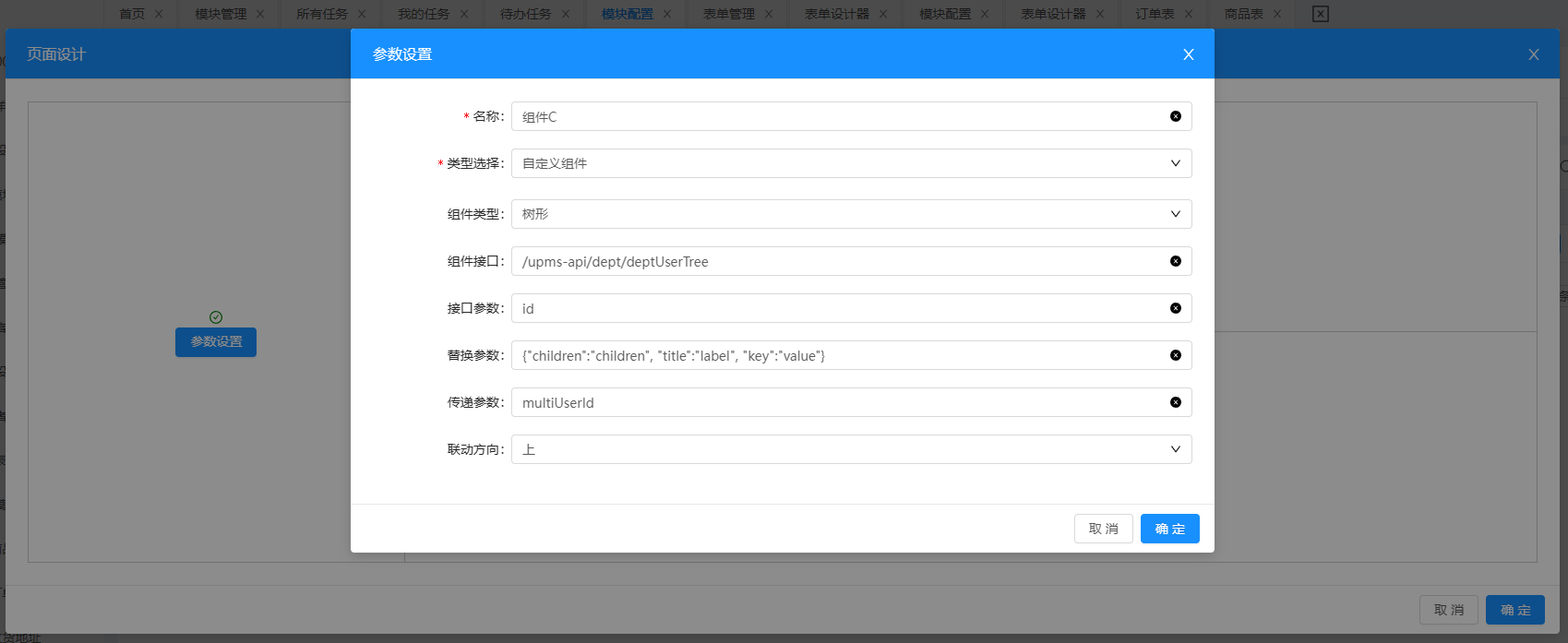Expand the 组件类型 dropdown
The image size is (1568, 643).
click(850, 214)
